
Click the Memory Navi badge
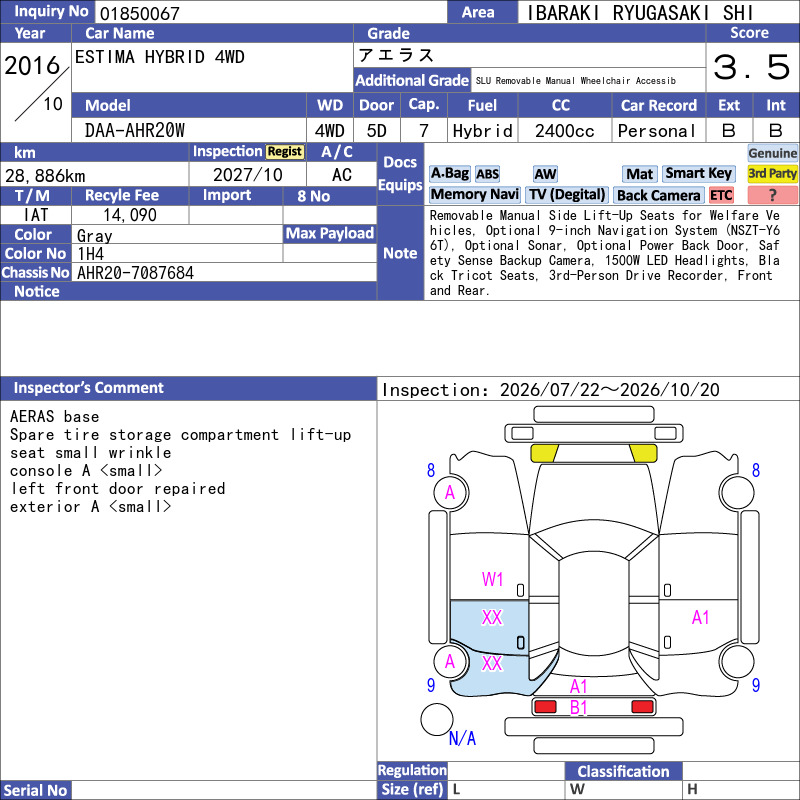tap(474, 194)
